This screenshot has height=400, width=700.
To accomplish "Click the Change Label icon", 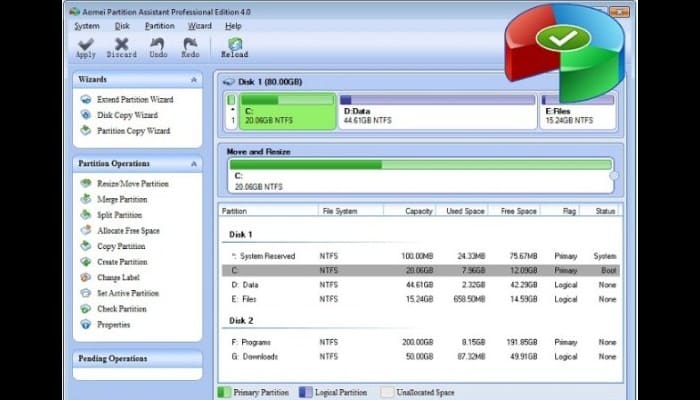I will tap(86, 277).
